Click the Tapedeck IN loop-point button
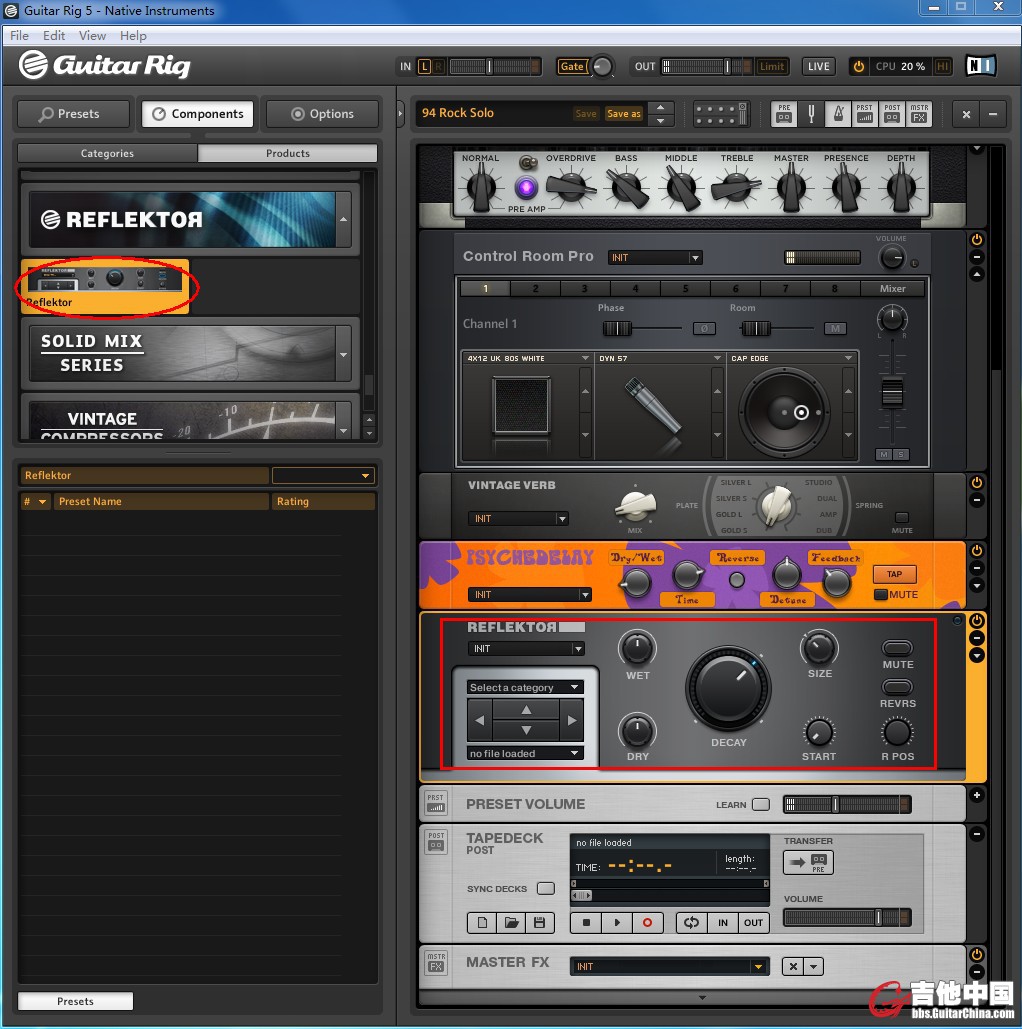 click(723, 923)
